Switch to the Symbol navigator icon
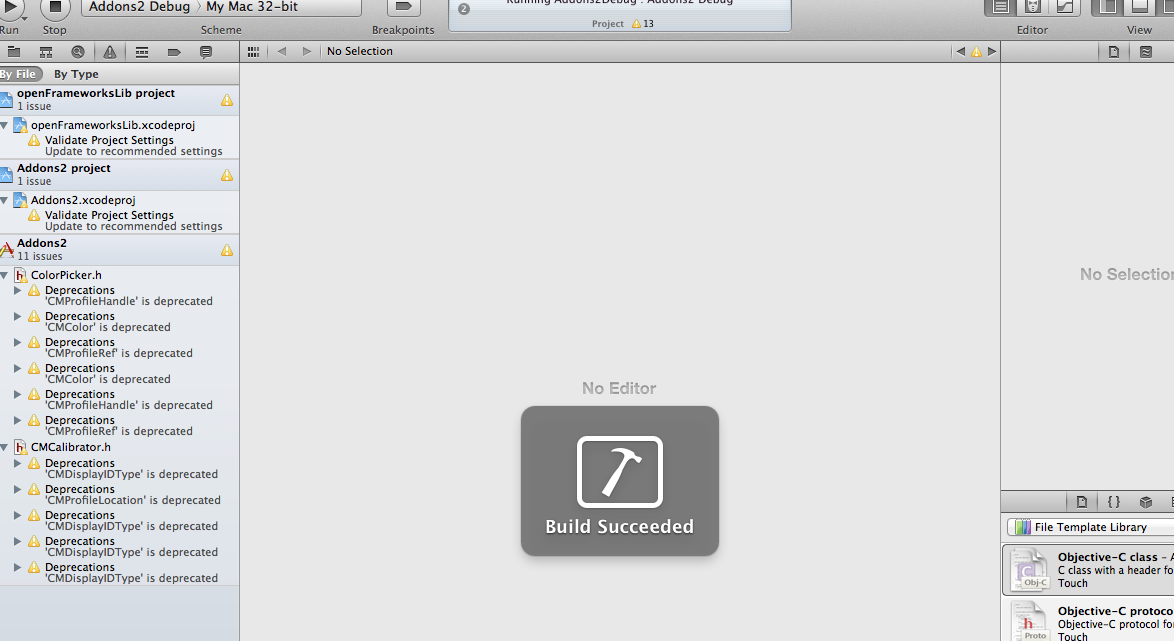 pyautogui.click(x=46, y=52)
